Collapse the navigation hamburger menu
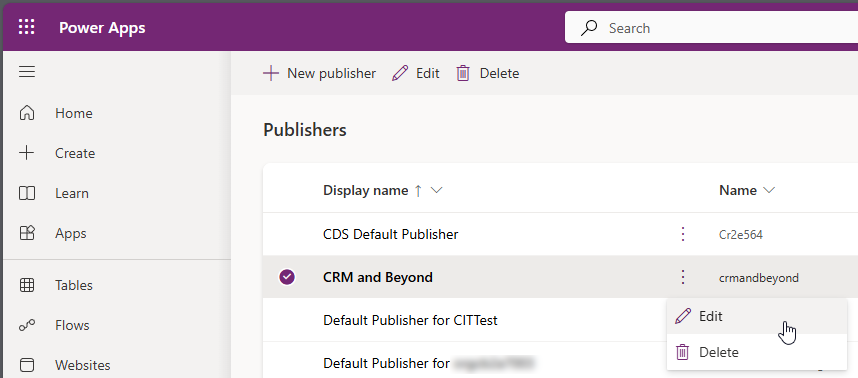Viewport: 858px width, 378px height. [27, 72]
